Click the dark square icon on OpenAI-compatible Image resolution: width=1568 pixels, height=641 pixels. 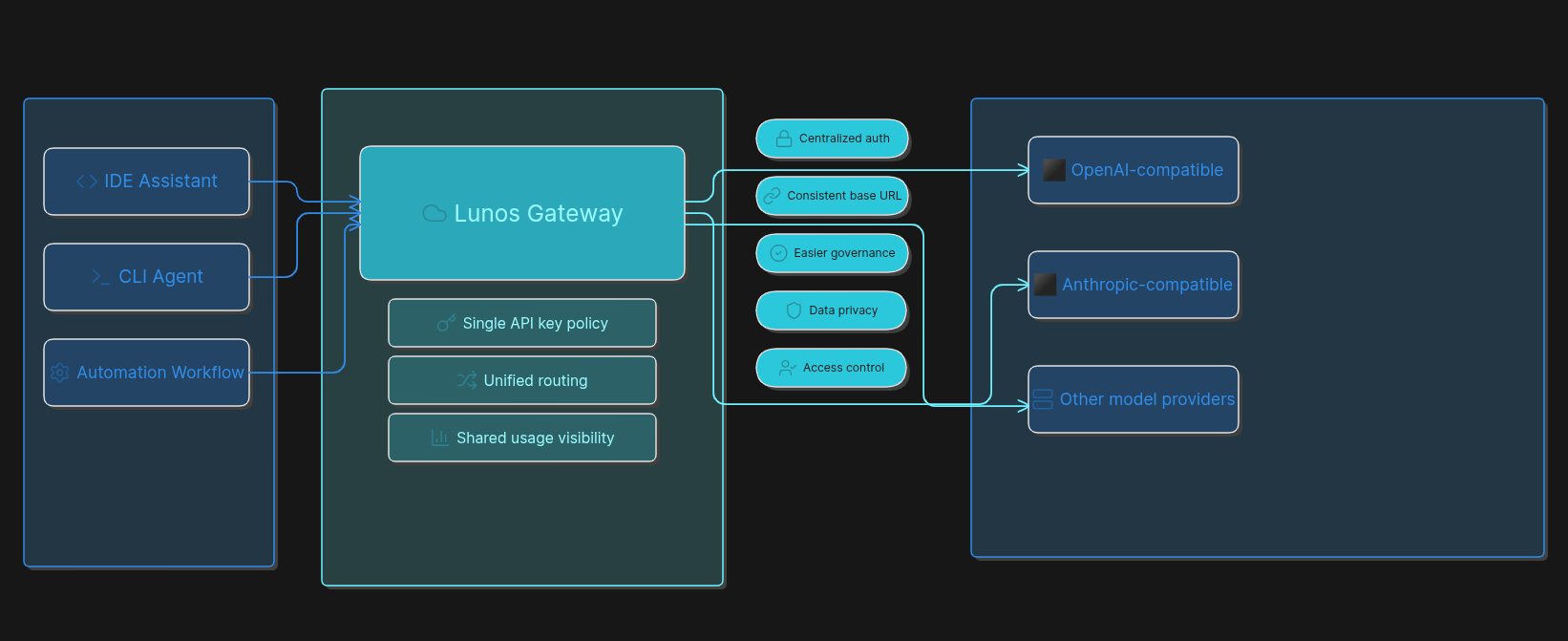point(1054,170)
